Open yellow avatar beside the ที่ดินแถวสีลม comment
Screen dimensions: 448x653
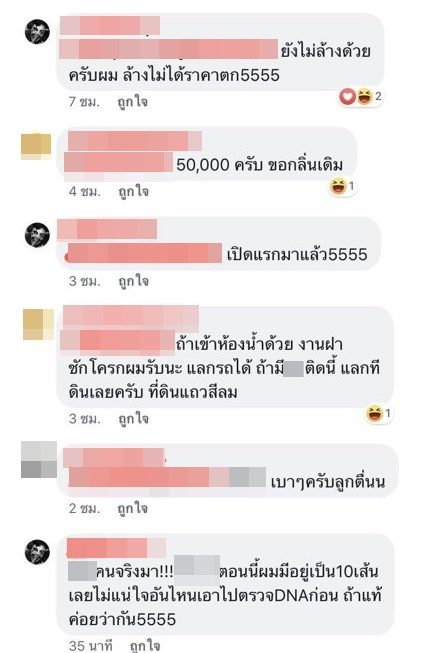click(38, 324)
